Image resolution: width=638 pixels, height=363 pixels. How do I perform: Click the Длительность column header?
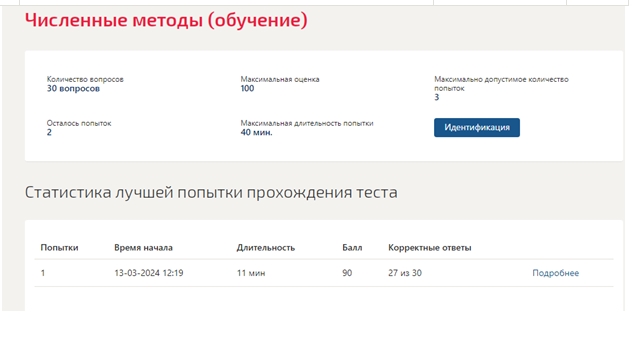coord(266,247)
